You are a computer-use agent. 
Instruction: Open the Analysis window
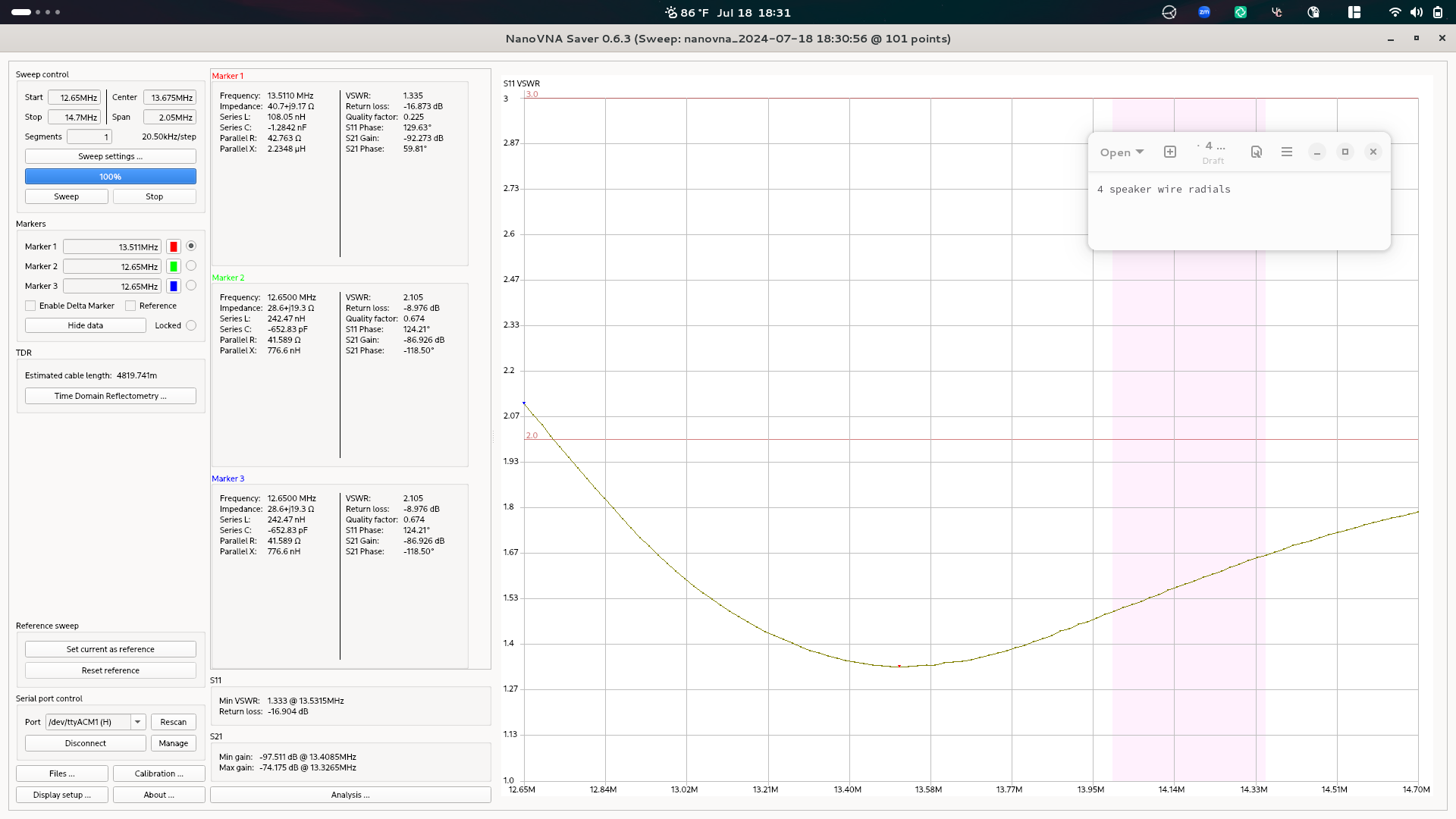(x=350, y=795)
